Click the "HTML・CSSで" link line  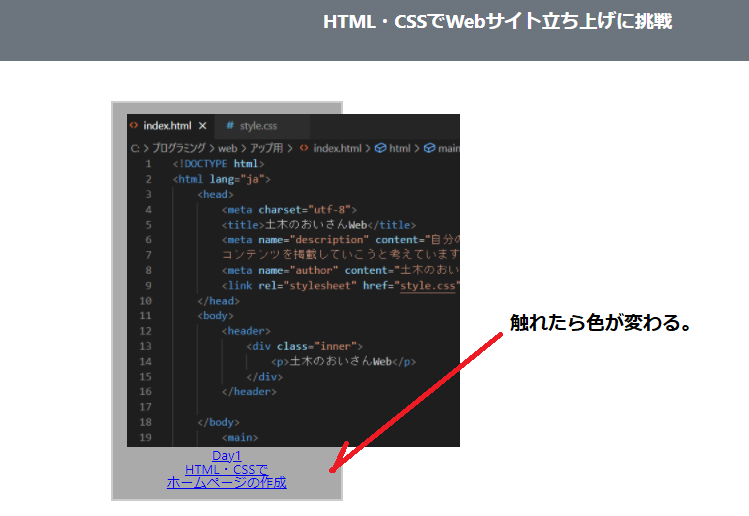click(x=226, y=469)
